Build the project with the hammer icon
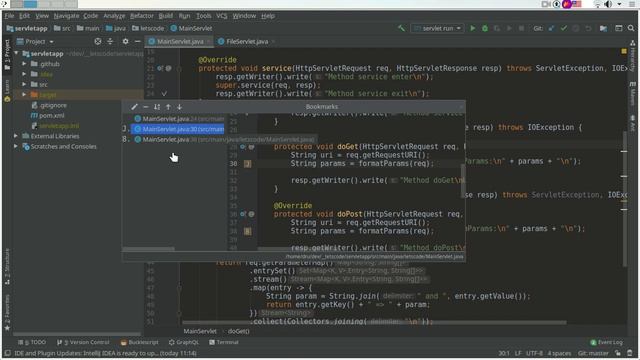The width and height of the screenshot is (640, 360). (x=402, y=28)
